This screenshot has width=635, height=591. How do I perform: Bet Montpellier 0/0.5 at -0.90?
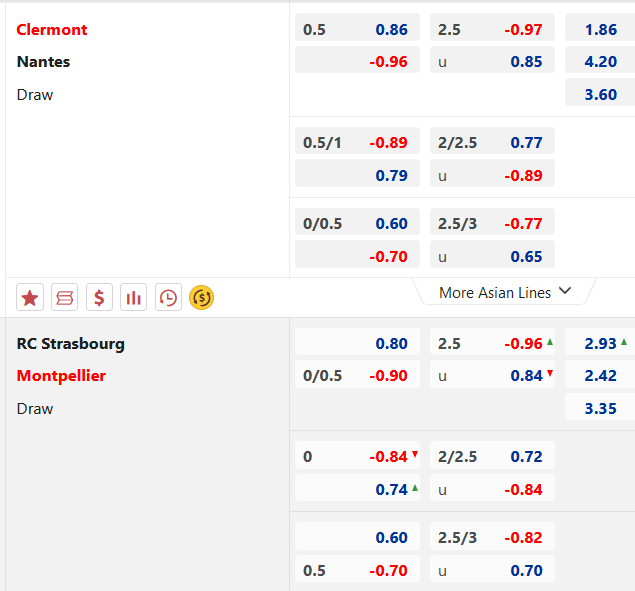pos(357,374)
